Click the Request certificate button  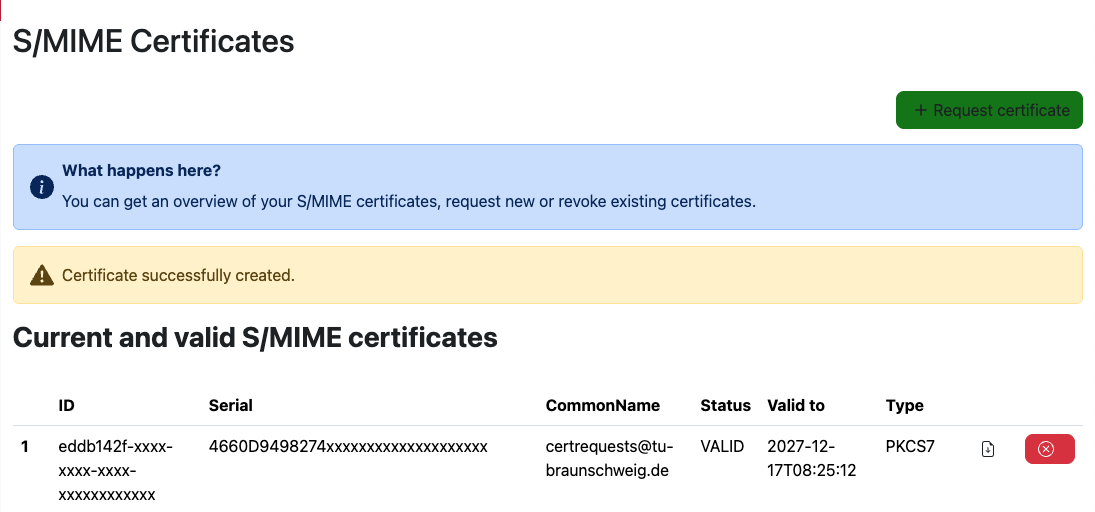tap(989, 110)
